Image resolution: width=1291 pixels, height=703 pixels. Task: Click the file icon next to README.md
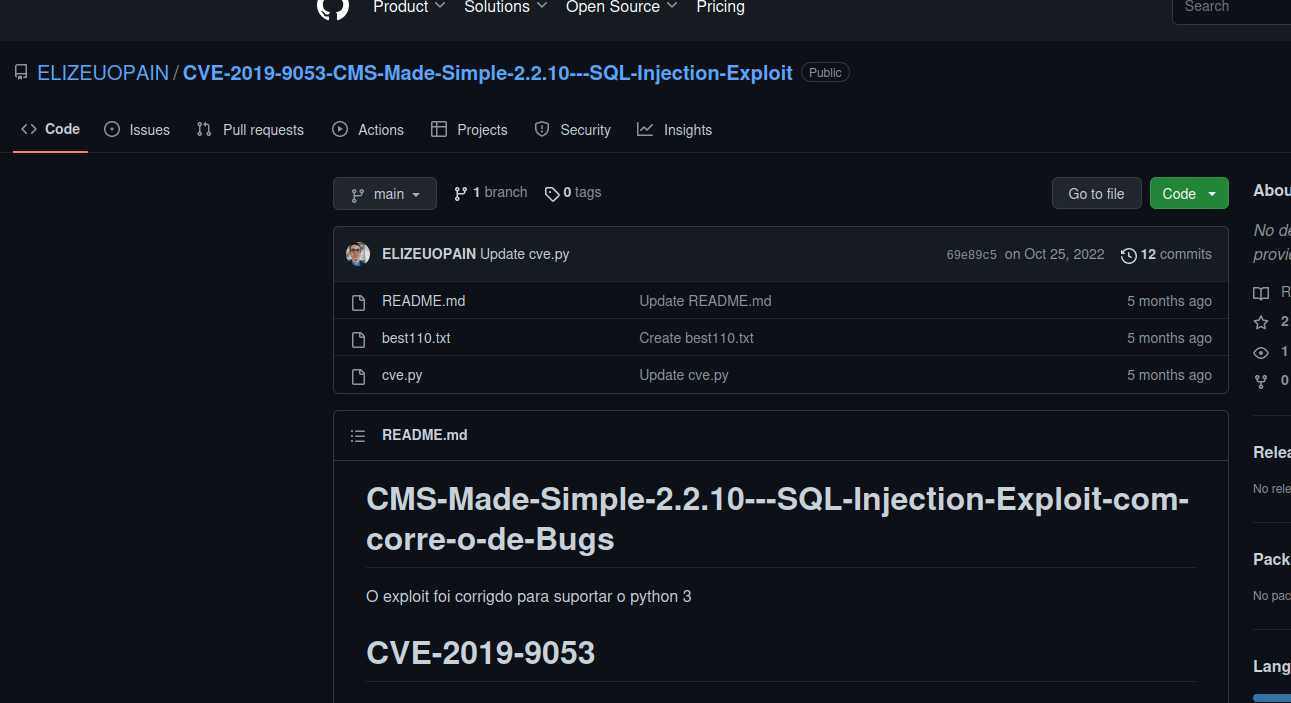pos(359,302)
